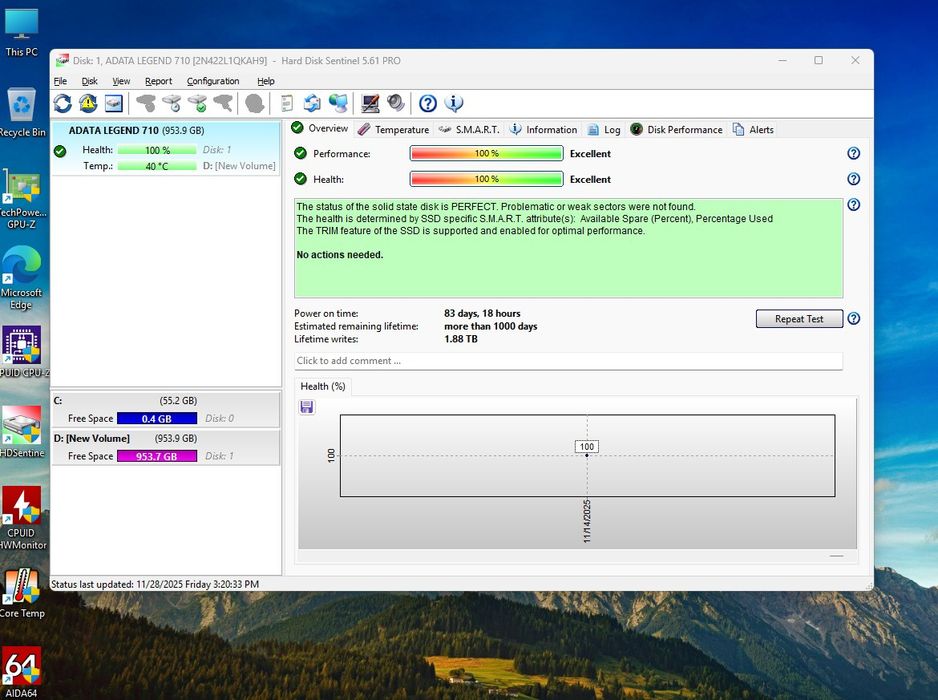This screenshot has width=938, height=700.
Task: Click the Performance 100% gradient bar
Action: 486,154
